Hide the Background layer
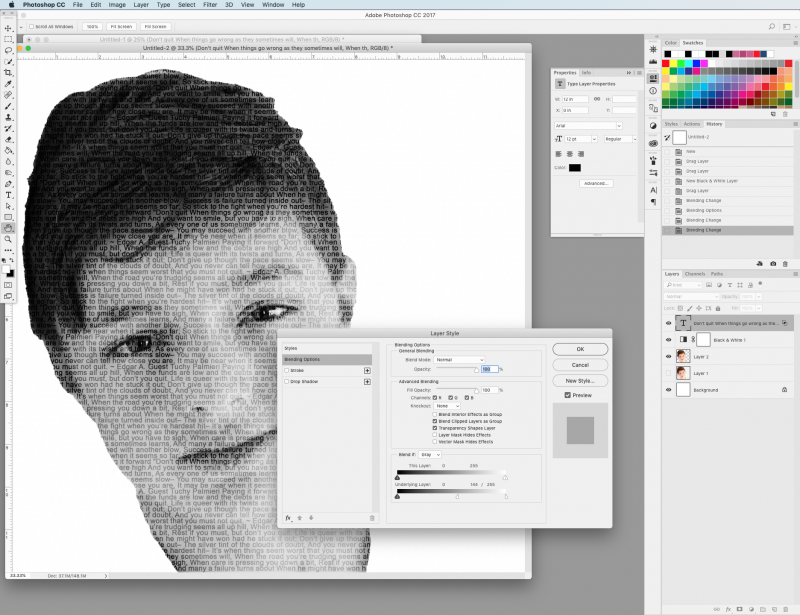The image size is (800, 615). pyautogui.click(x=668, y=390)
